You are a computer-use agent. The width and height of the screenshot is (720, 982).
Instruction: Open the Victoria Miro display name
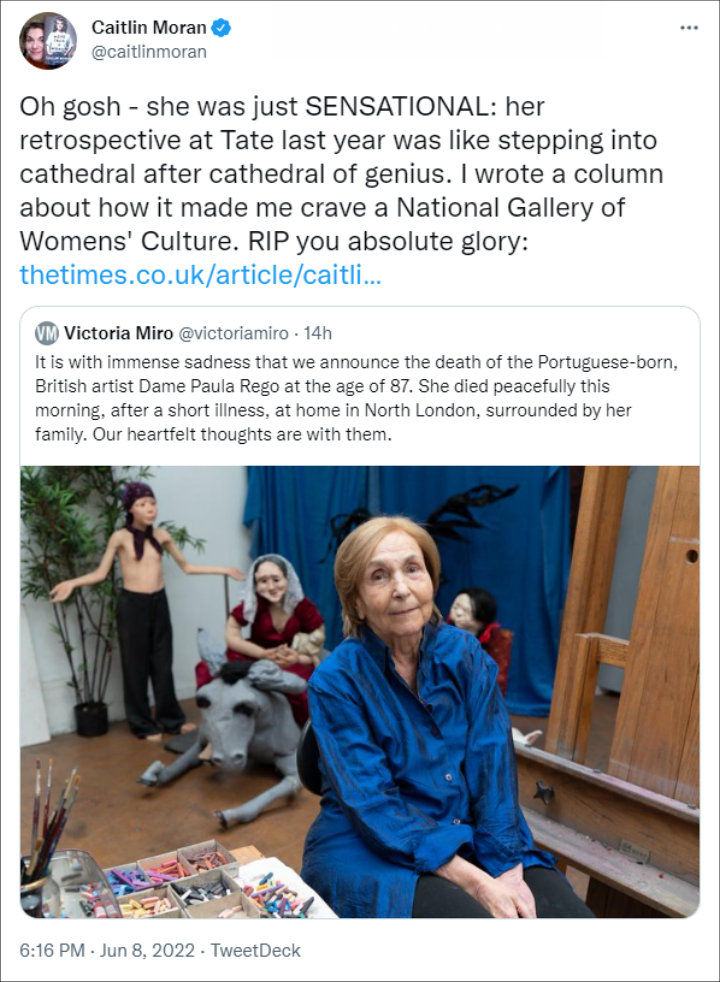pos(122,333)
